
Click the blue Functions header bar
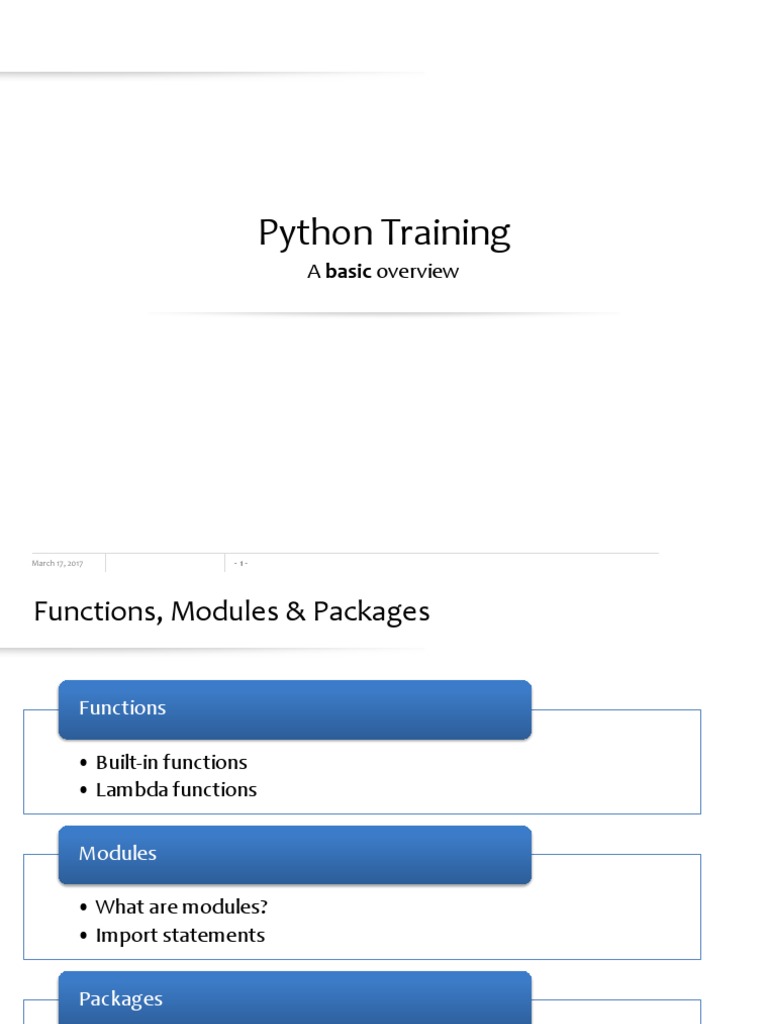(294, 709)
